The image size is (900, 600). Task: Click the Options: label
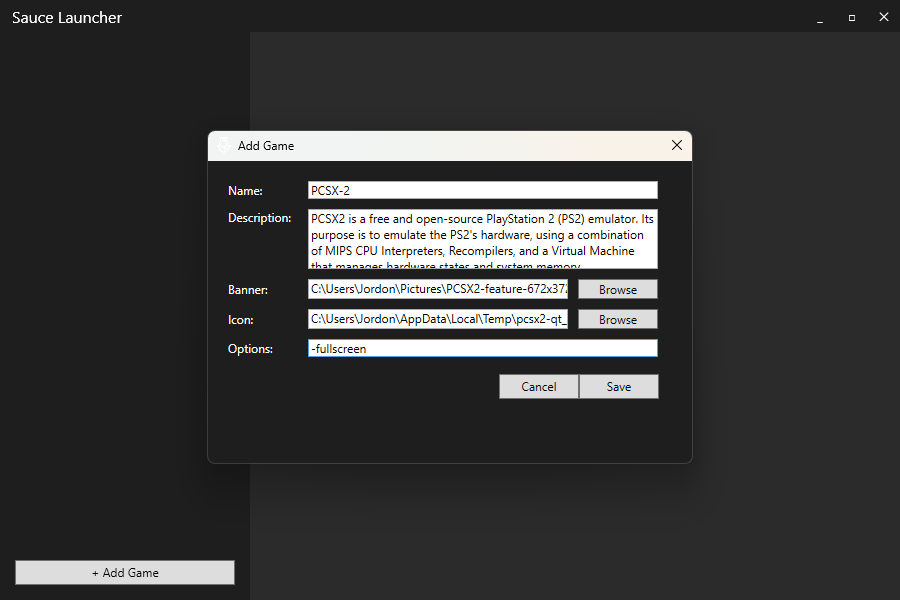[x=250, y=349]
